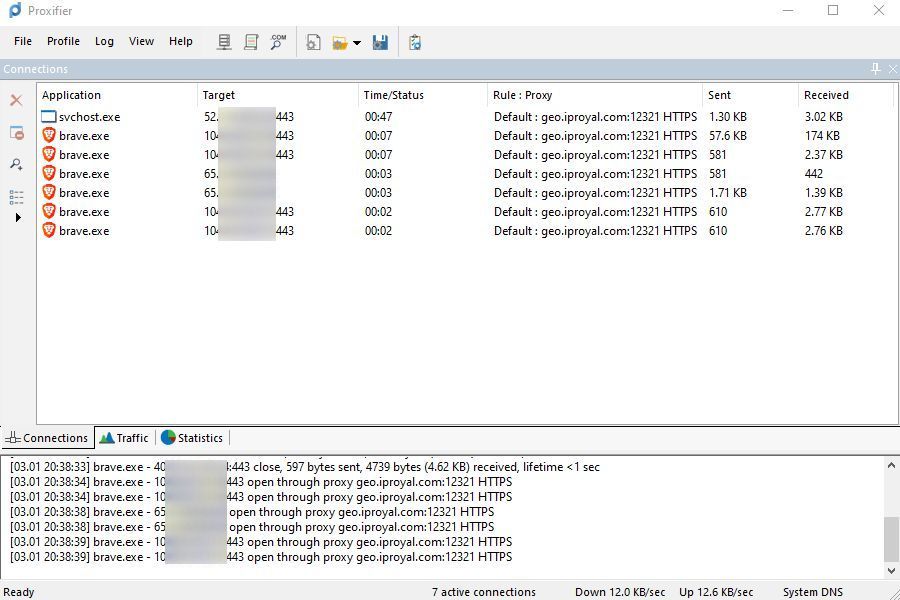
Task: Click the Ready status bar text
Action: (x=19, y=592)
